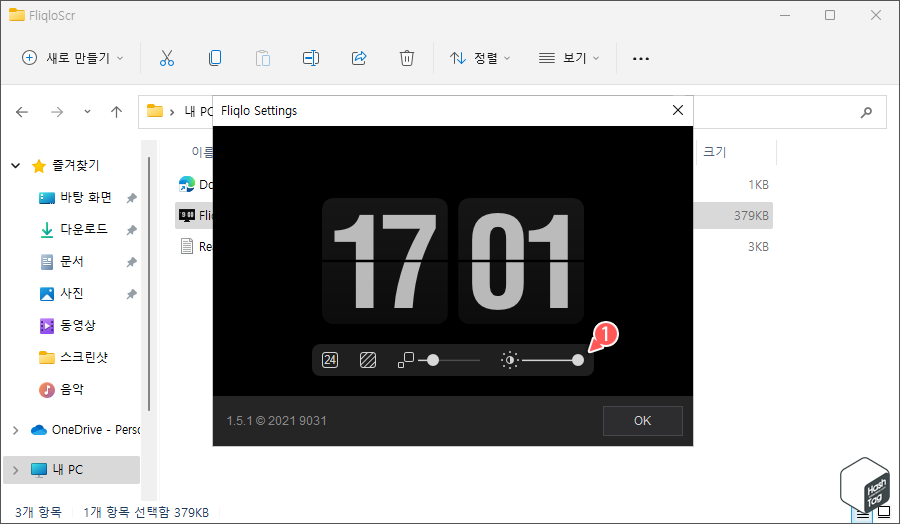Switch to large icons view in status bar
Image resolution: width=900 pixels, height=524 pixels.
pos(885,511)
